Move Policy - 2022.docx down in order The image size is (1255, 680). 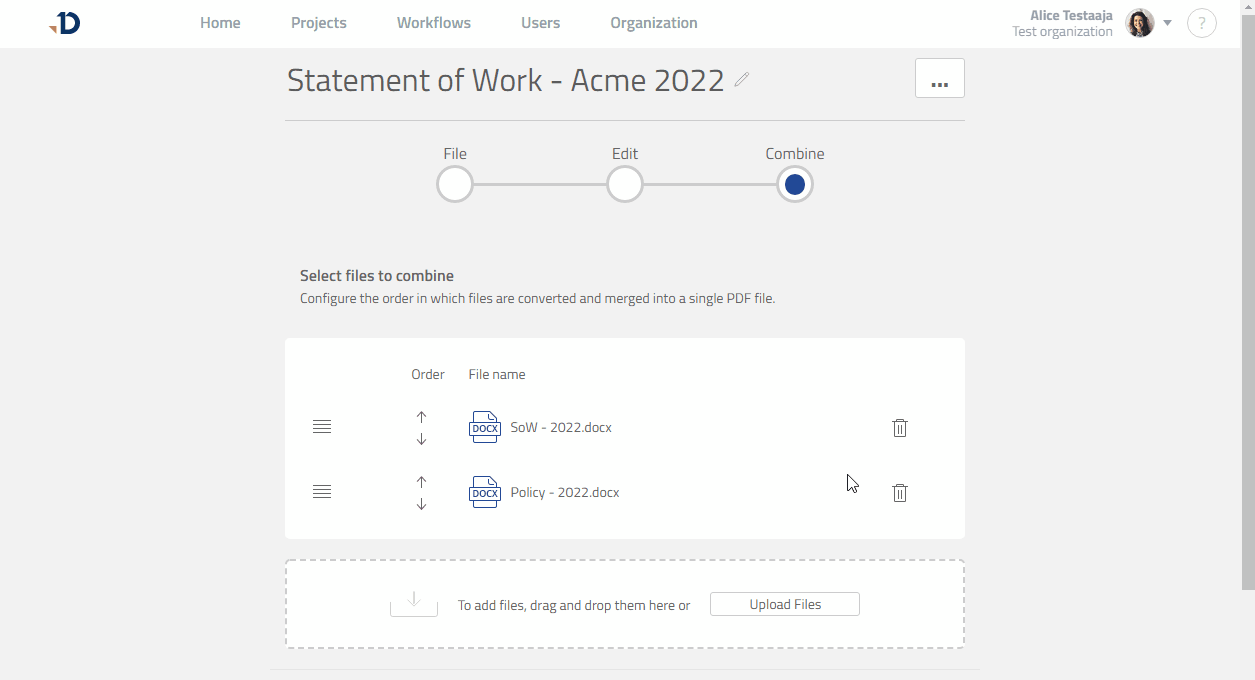(x=421, y=504)
